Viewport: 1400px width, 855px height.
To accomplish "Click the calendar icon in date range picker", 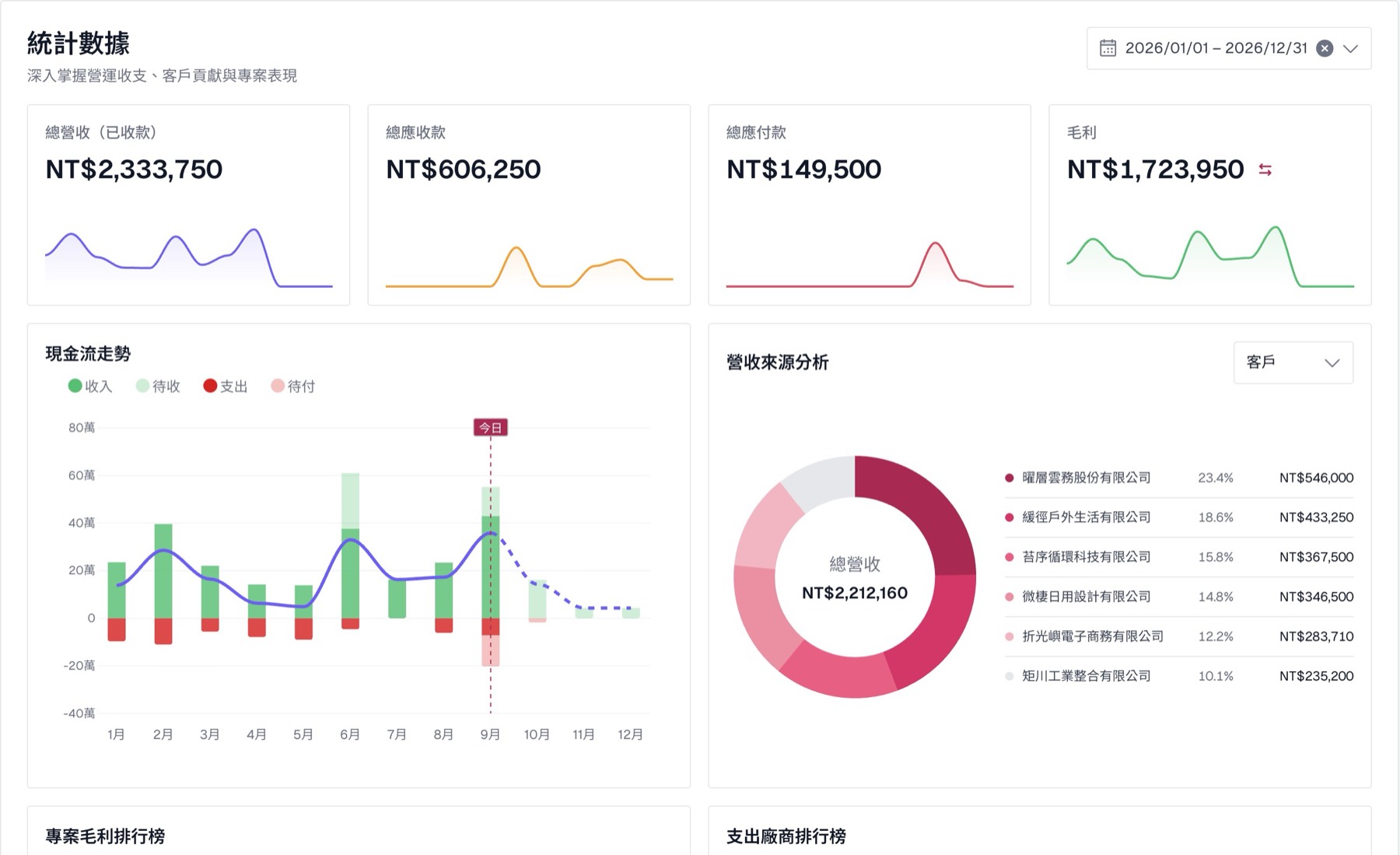I will (1108, 48).
